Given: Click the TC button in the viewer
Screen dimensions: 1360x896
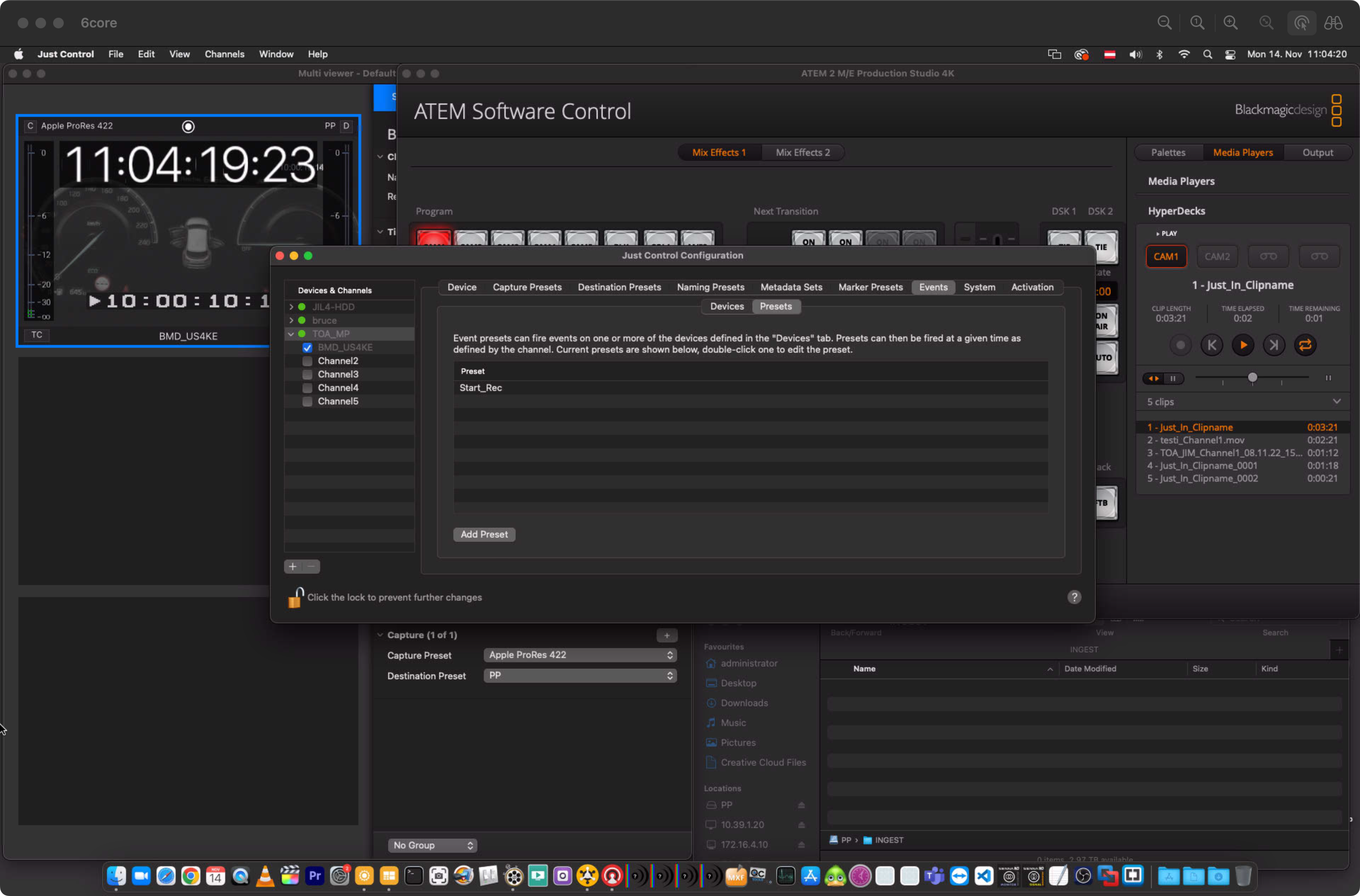Looking at the screenshot, I should pos(37,336).
